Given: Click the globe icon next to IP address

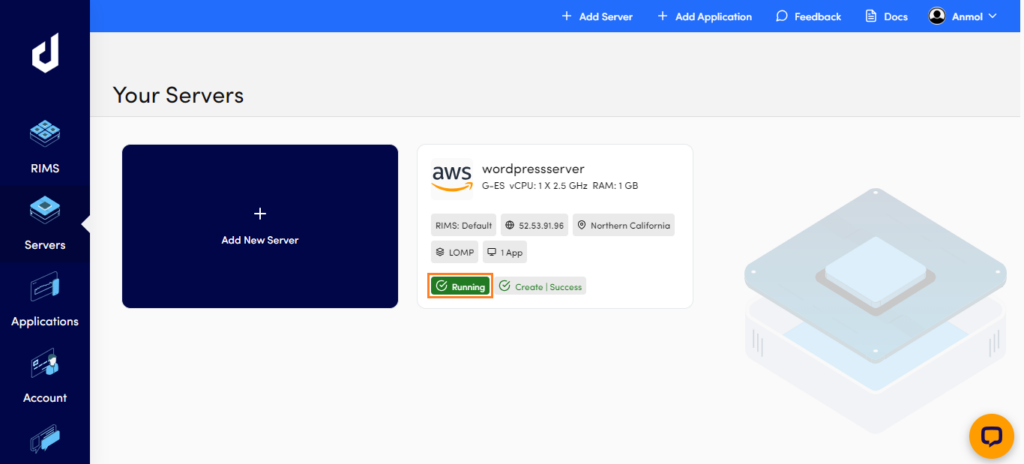Looking at the screenshot, I should [510, 225].
